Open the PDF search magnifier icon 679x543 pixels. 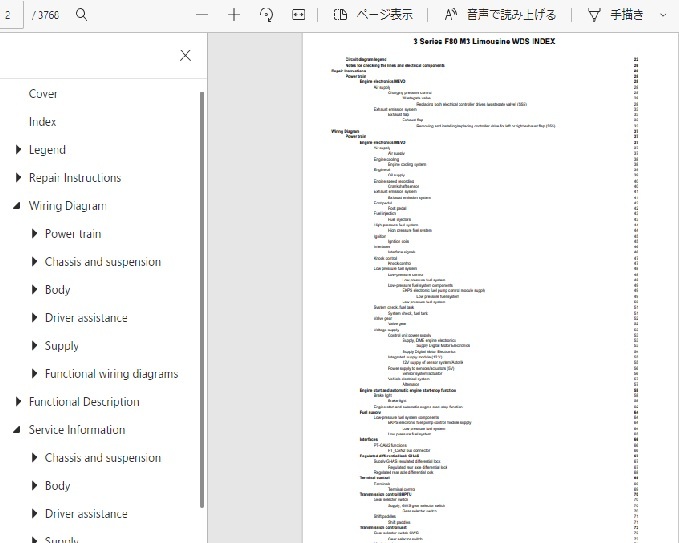pyautogui.click(x=81, y=15)
